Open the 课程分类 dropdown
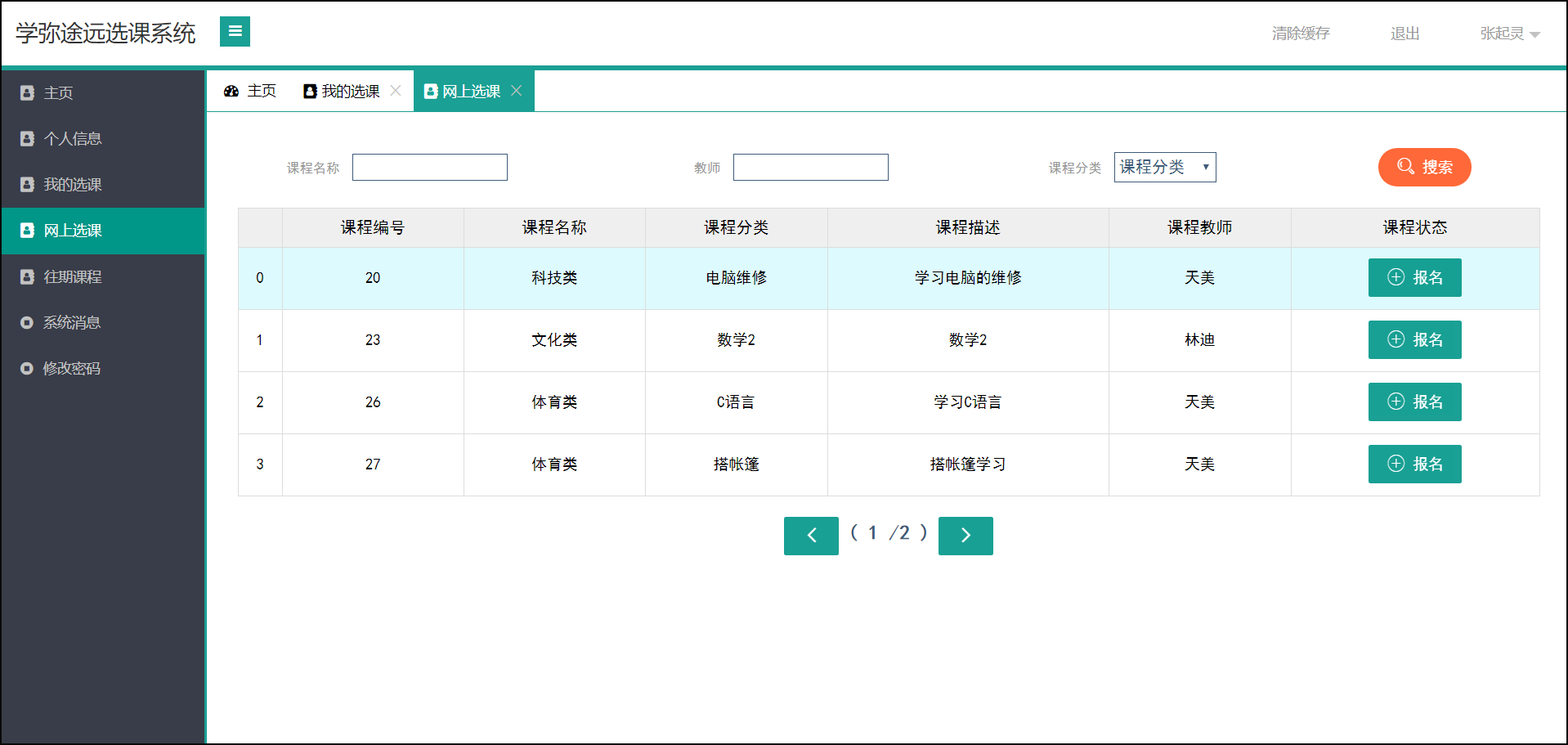 tap(1164, 167)
